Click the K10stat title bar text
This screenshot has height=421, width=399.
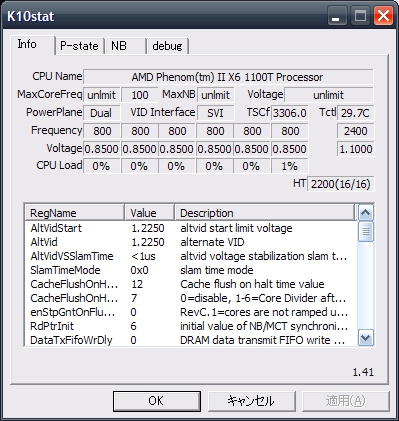(x=30, y=16)
